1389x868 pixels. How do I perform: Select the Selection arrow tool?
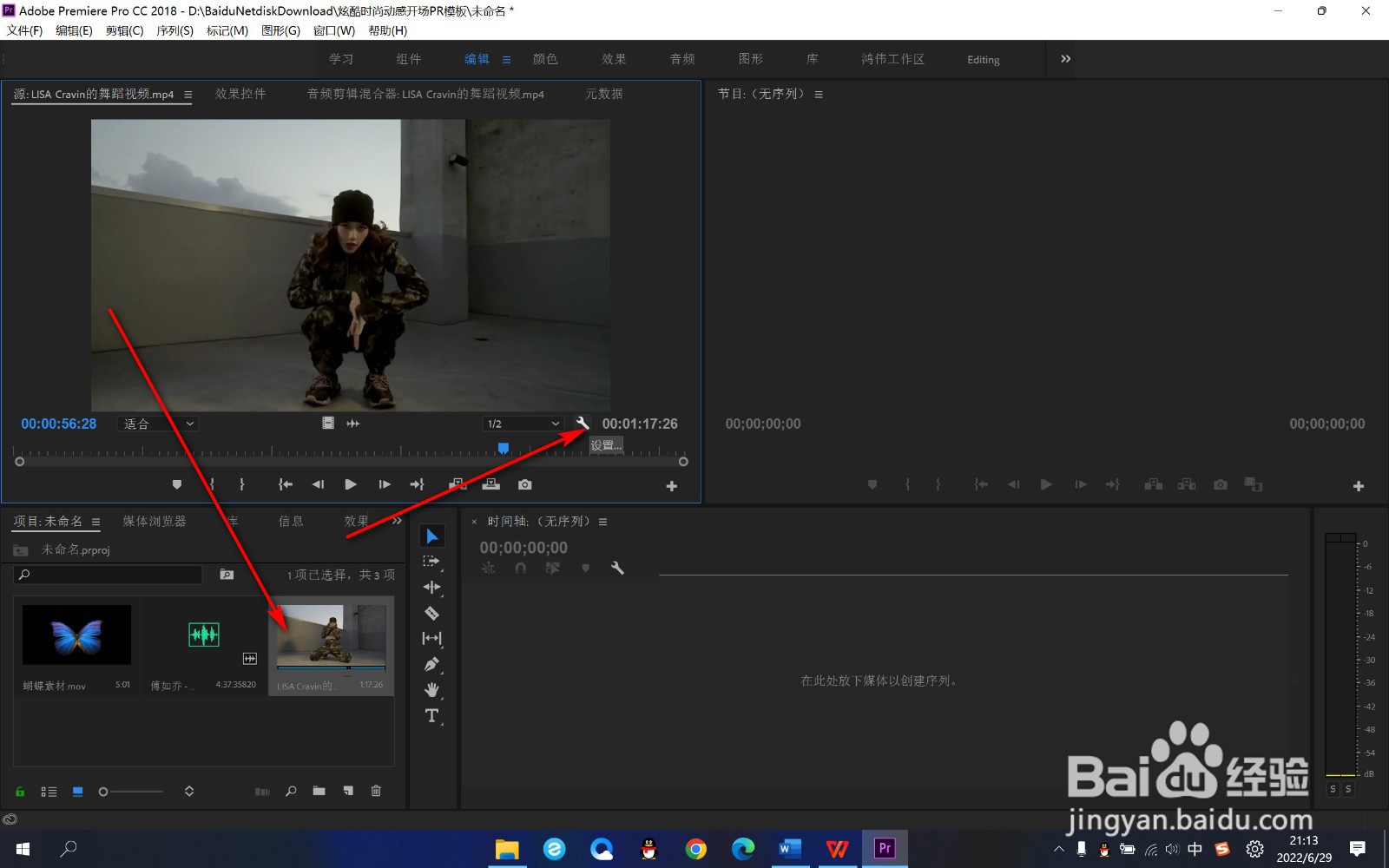(432, 536)
